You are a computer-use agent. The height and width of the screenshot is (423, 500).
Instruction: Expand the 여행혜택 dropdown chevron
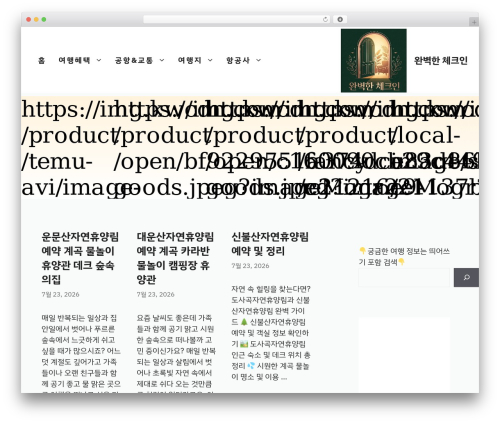pyautogui.click(x=99, y=60)
